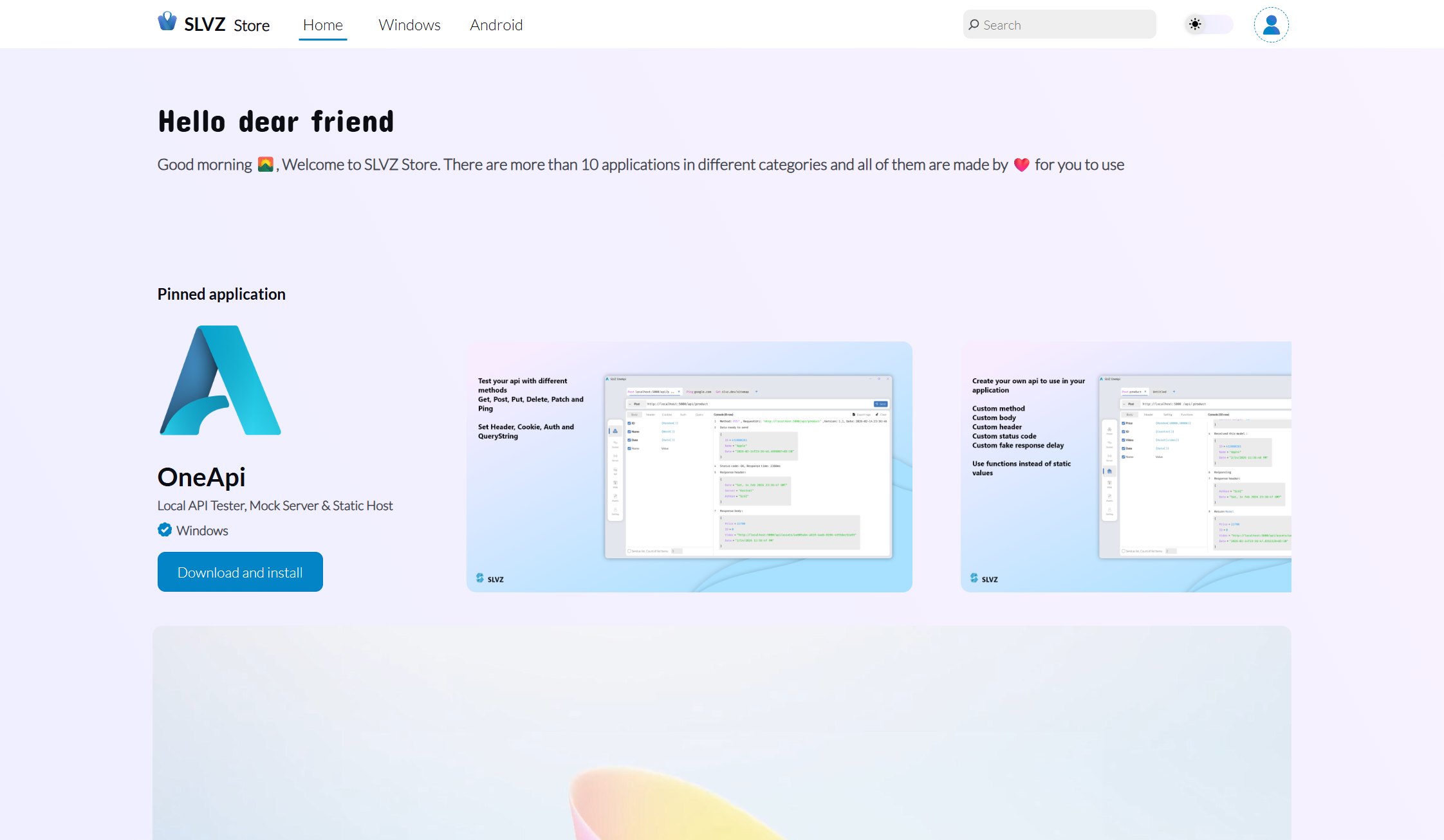The height and width of the screenshot is (840, 1444).
Task: Click the sunrise emoji after Good morning
Action: [265, 165]
